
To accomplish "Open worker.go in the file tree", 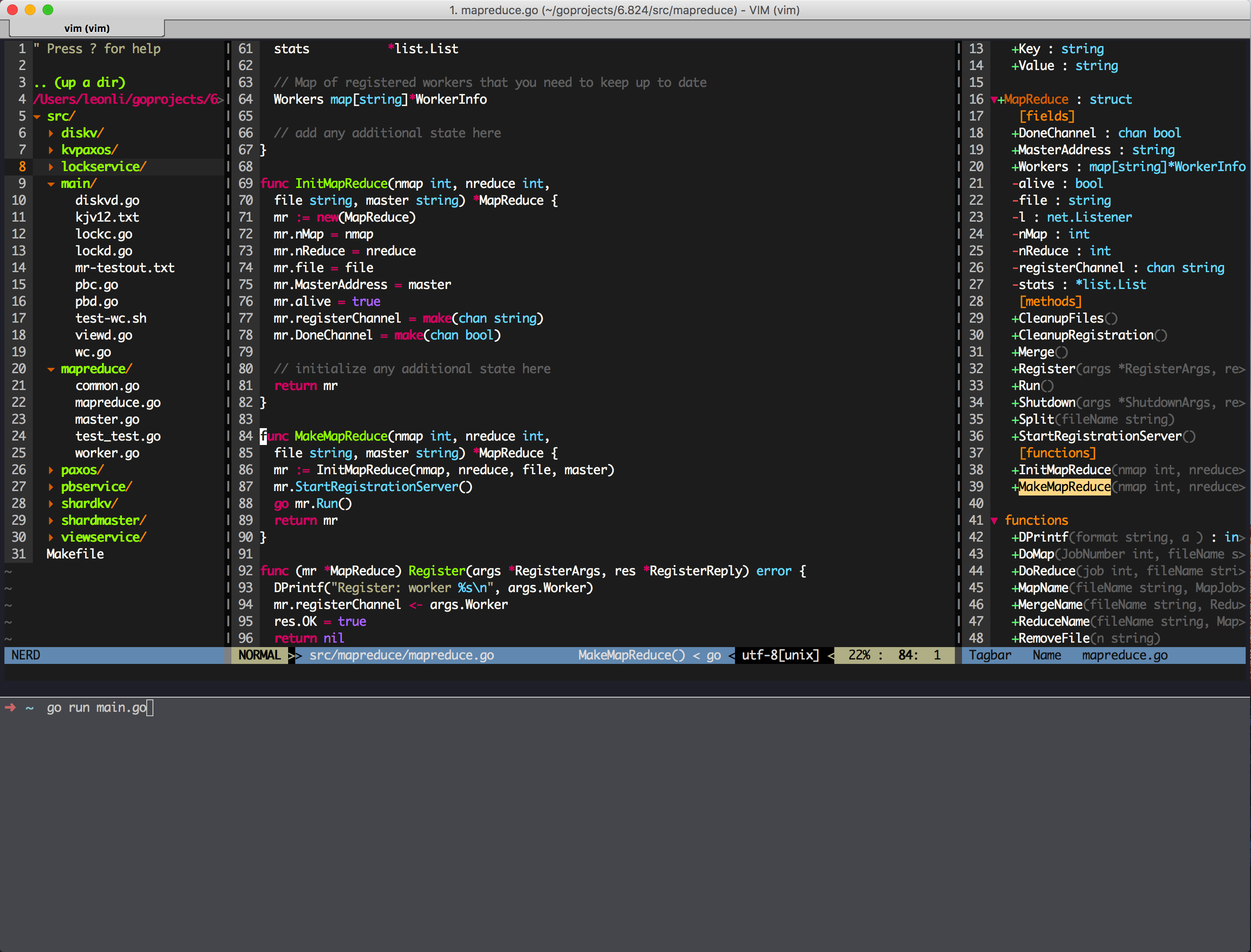I will click(x=107, y=453).
